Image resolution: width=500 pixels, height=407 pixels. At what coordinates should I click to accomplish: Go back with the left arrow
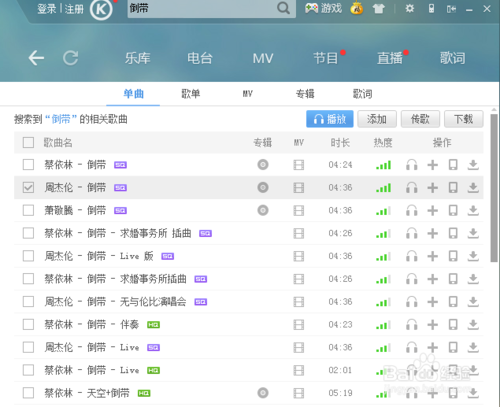36,58
